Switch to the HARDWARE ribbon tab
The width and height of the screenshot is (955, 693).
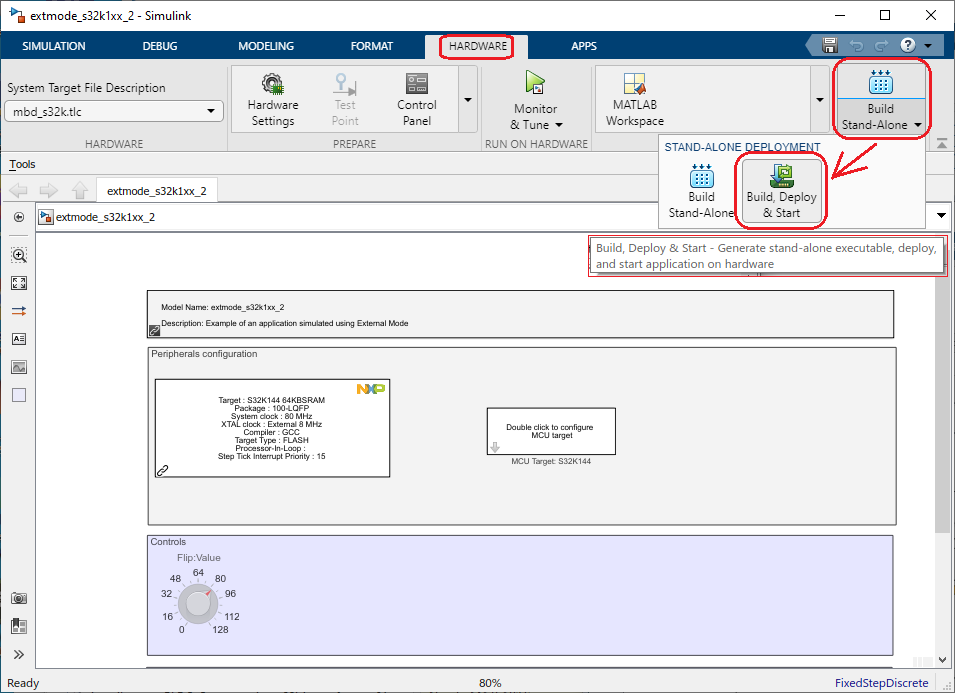click(476, 46)
